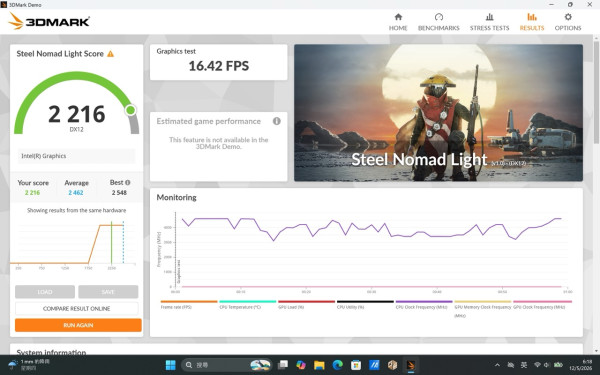Open Windows Start menu

[x=171, y=365]
